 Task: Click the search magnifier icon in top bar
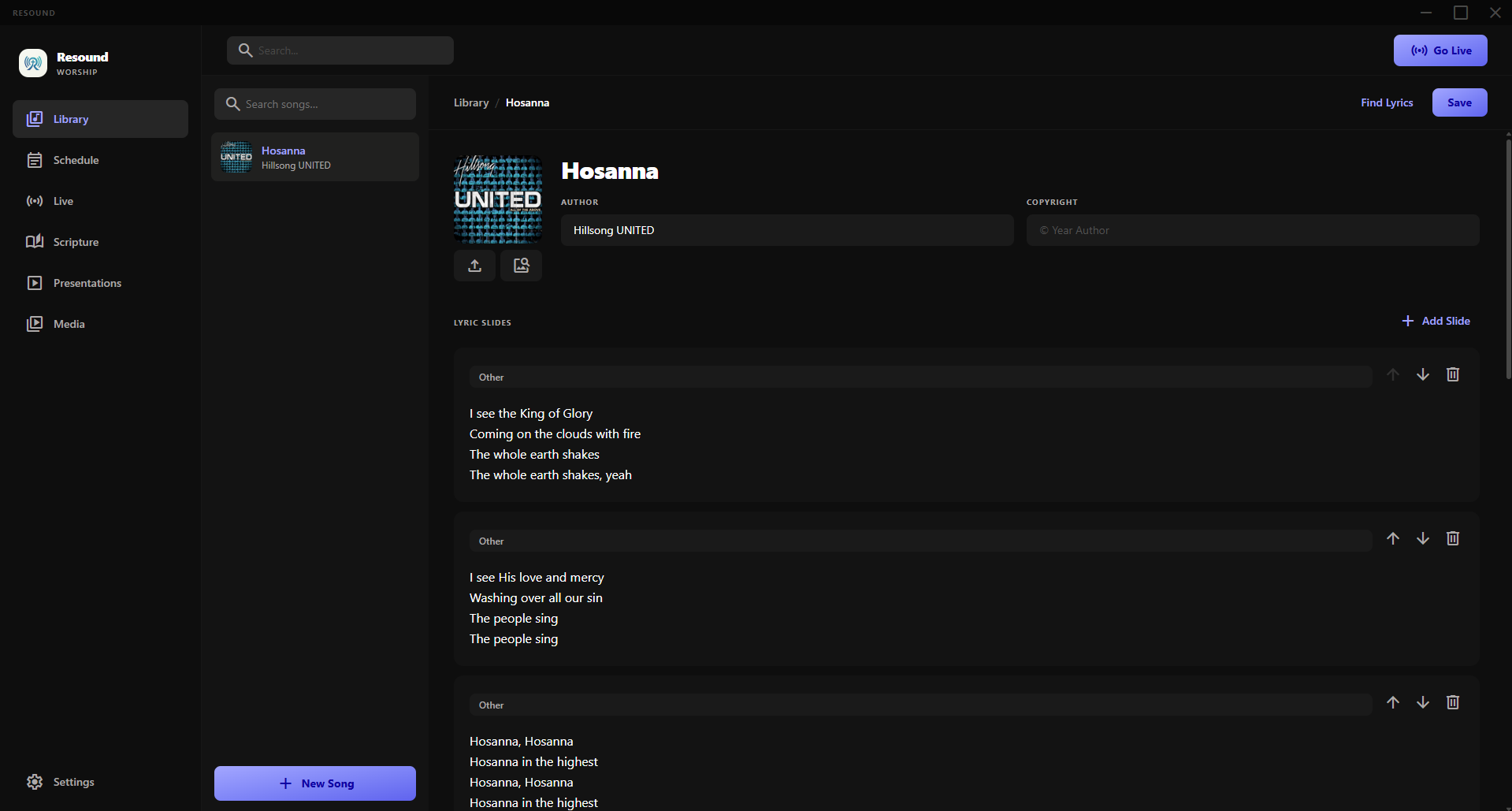tap(245, 50)
